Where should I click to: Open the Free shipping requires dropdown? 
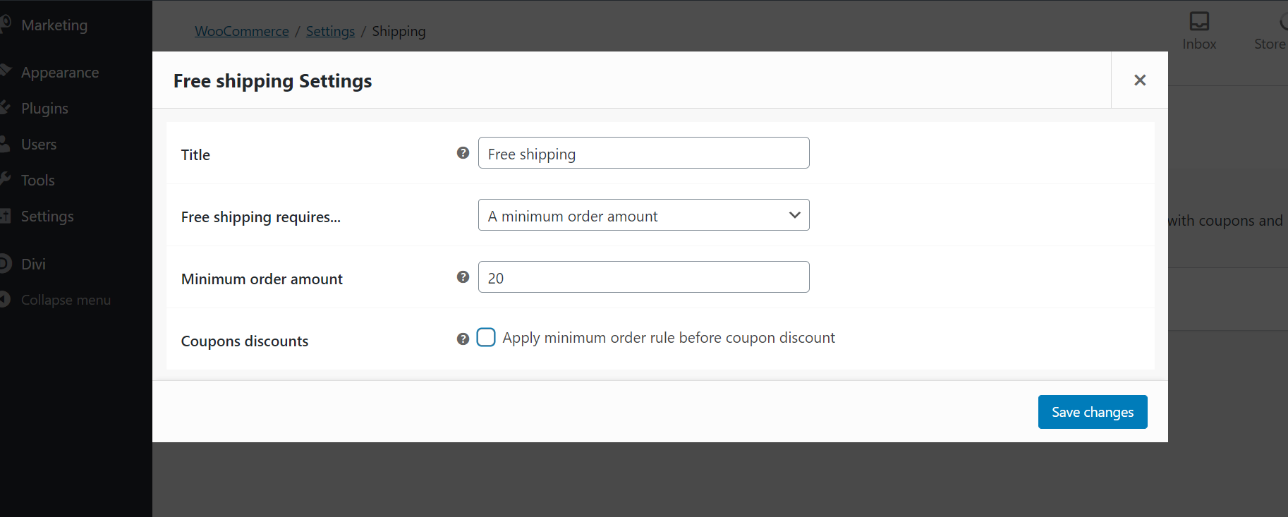pyautogui.click(x=643, y=215)
